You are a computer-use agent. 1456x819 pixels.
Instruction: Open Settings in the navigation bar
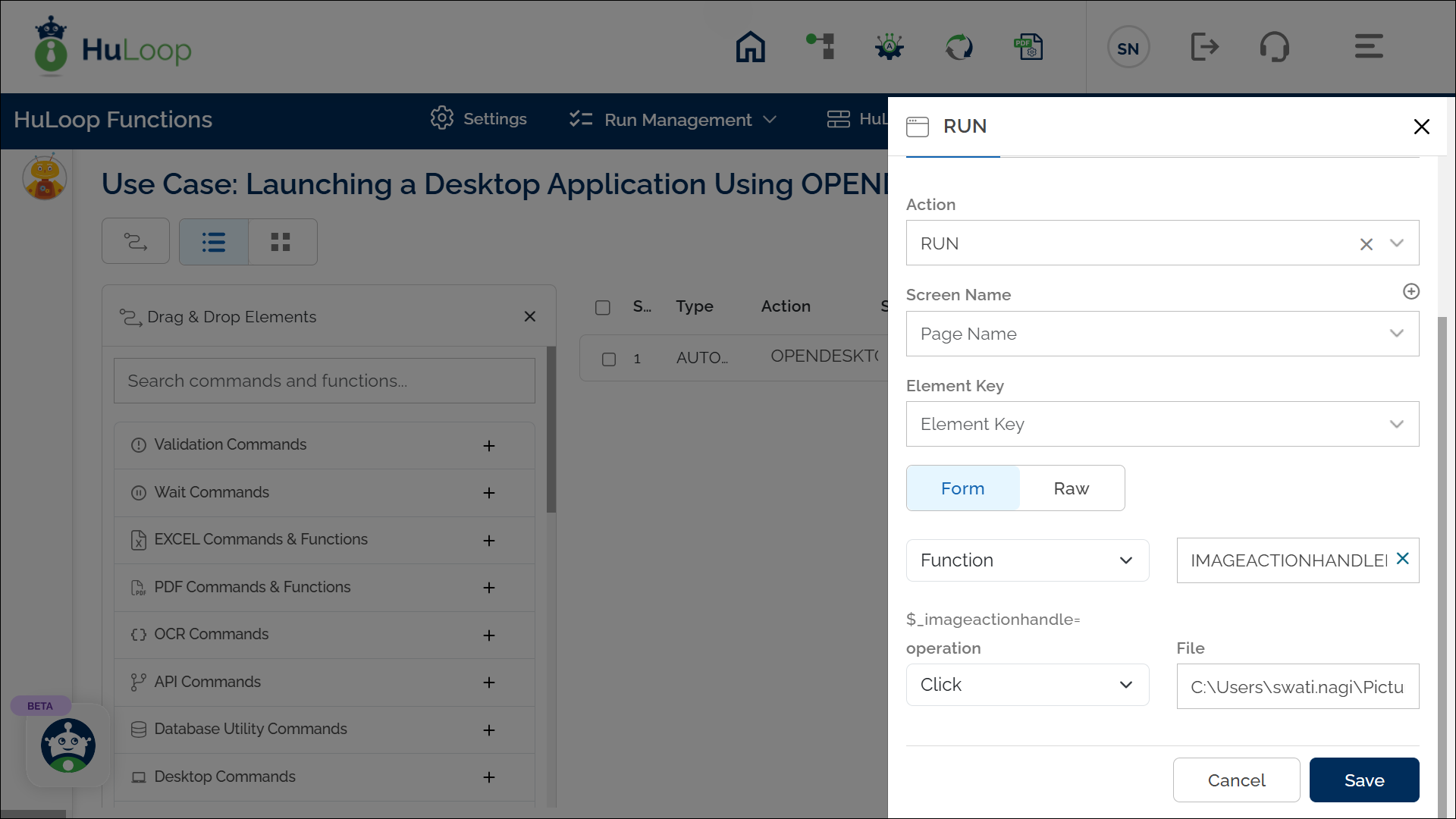479,119
